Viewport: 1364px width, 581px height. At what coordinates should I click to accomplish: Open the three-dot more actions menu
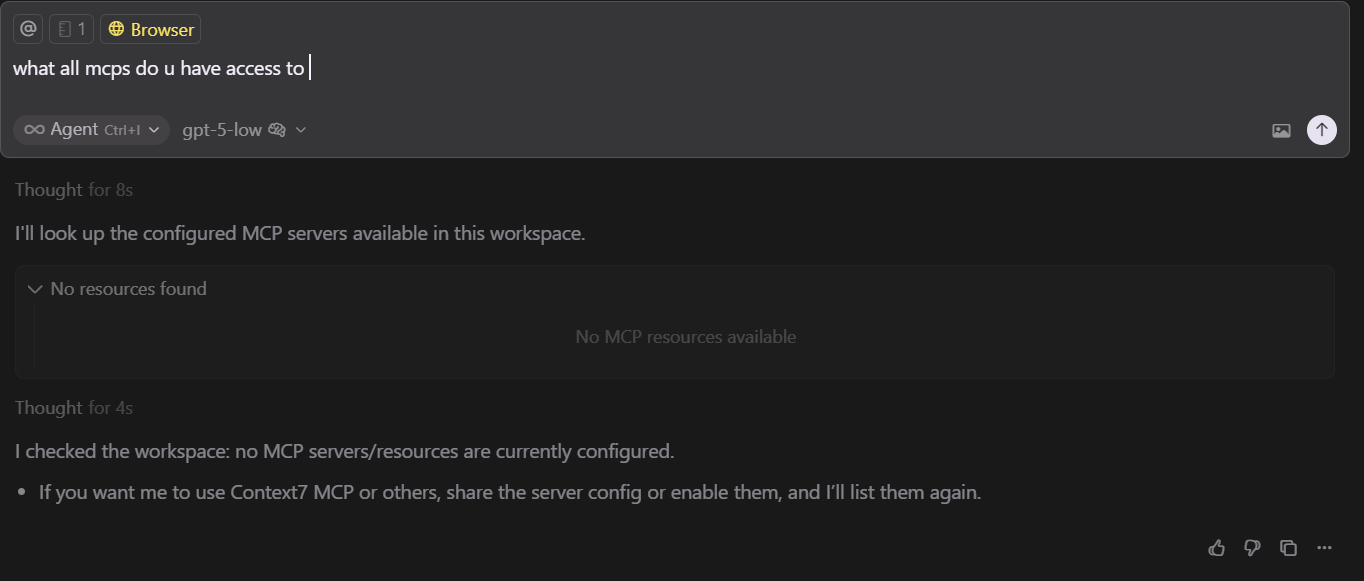click(x=1325, y=547)
